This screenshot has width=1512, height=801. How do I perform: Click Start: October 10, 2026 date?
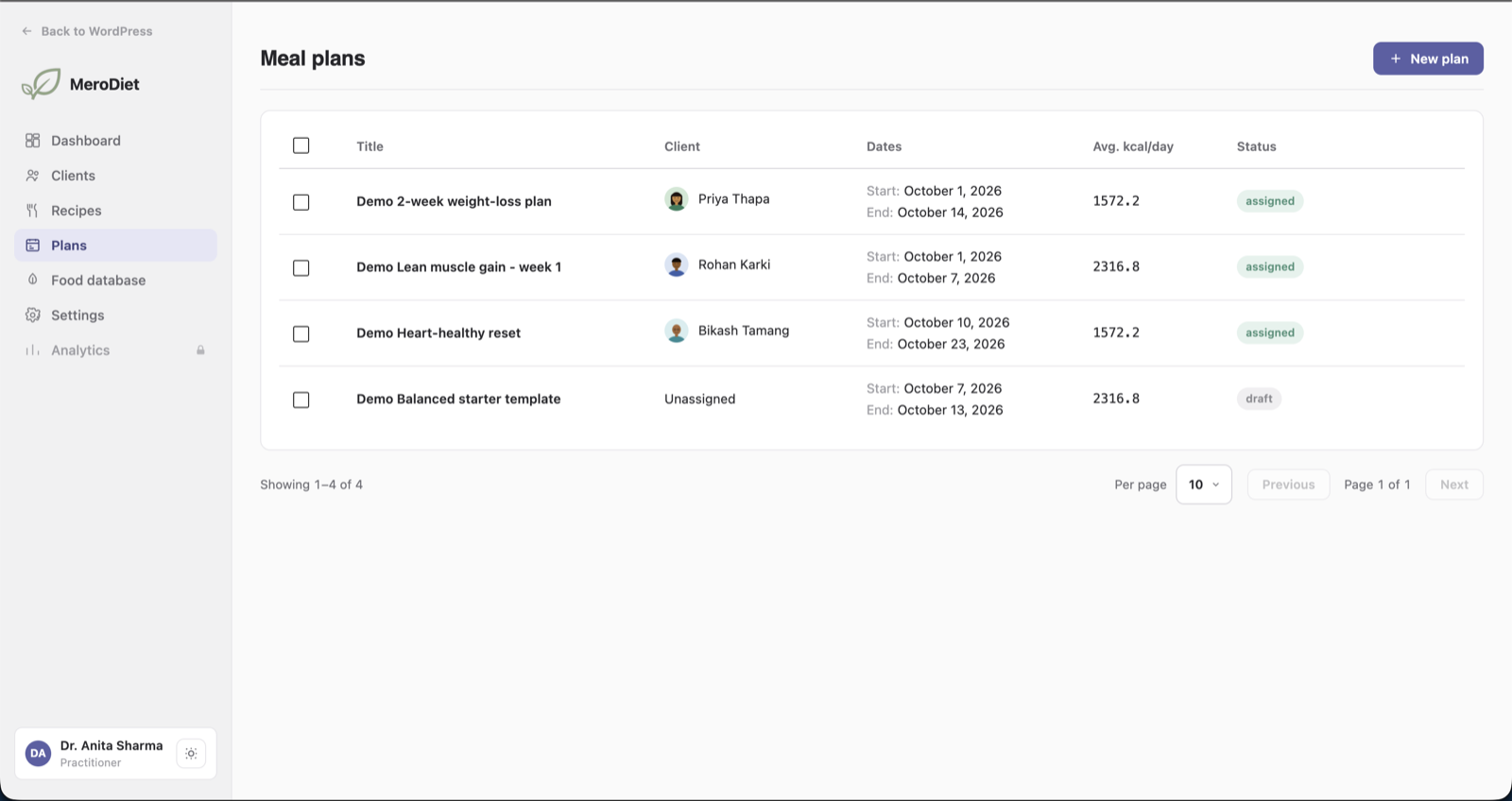(x=937, y=323)
